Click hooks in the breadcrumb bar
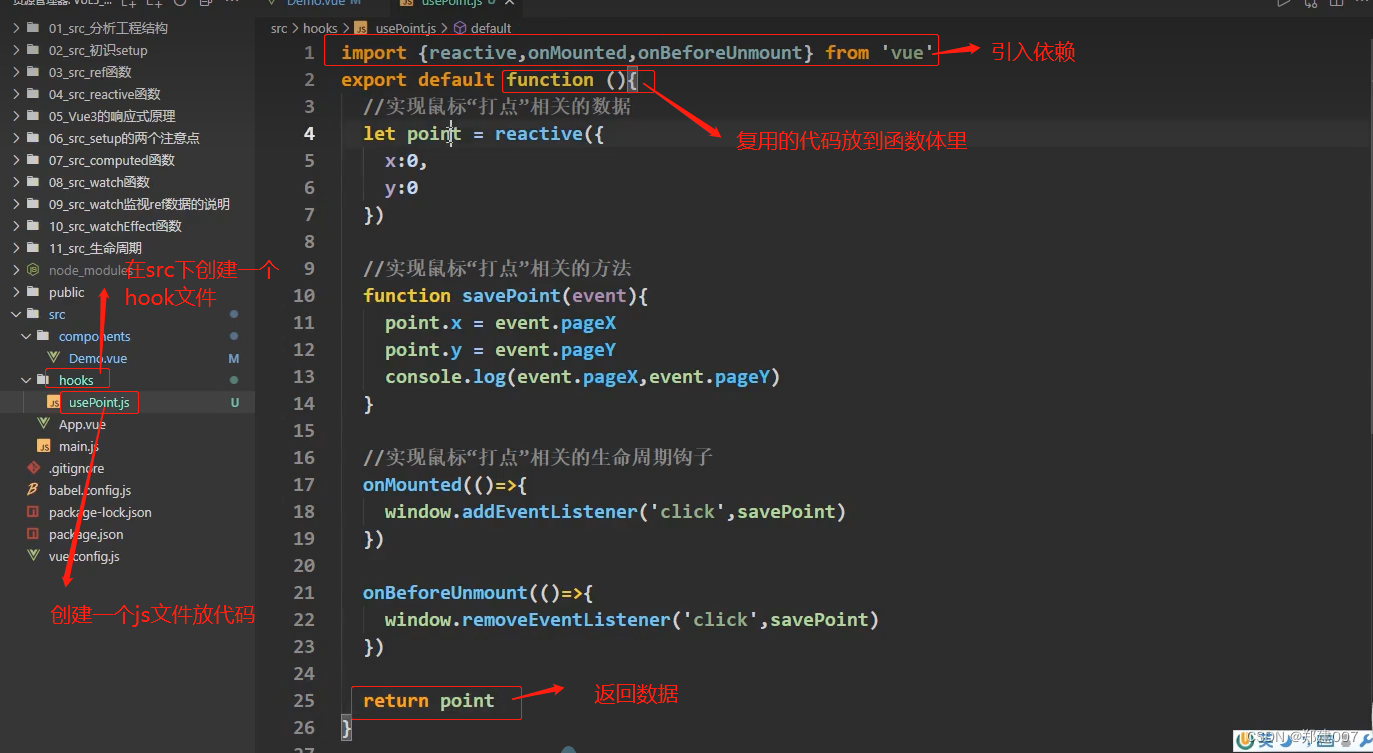This screenshot has width=1373, height=753. tap(319, 28)
